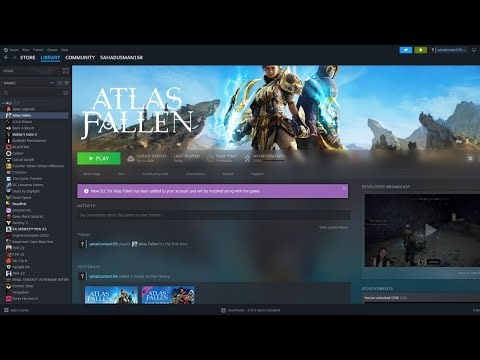Click the info icon in the DLC banner
The width and height of the screenshot is (480, 360).
[86, 191]
